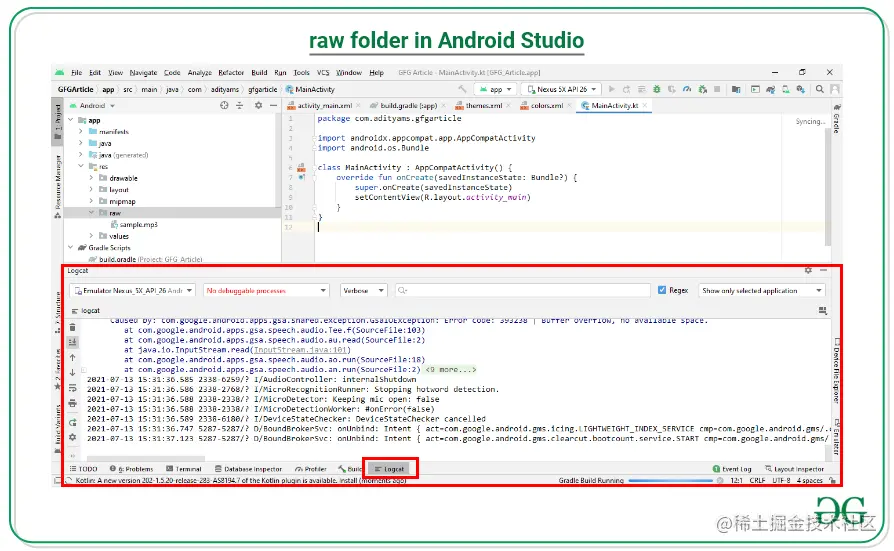Click the Clear logcat trash icon

pyautogui.click(x=72, y=327)
